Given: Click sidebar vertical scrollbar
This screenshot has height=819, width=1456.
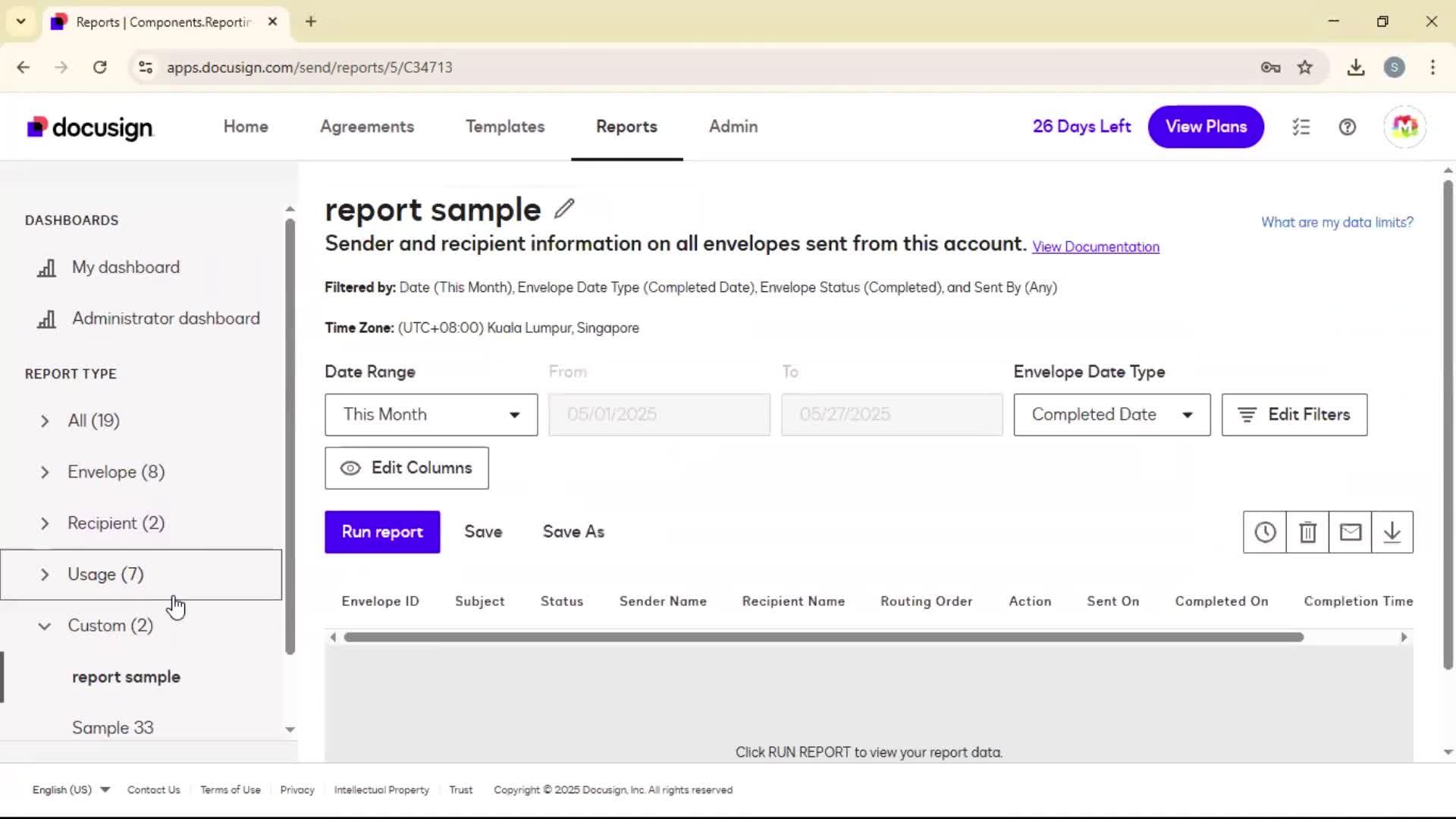Looking at the screenshot, I should point(290,437).
